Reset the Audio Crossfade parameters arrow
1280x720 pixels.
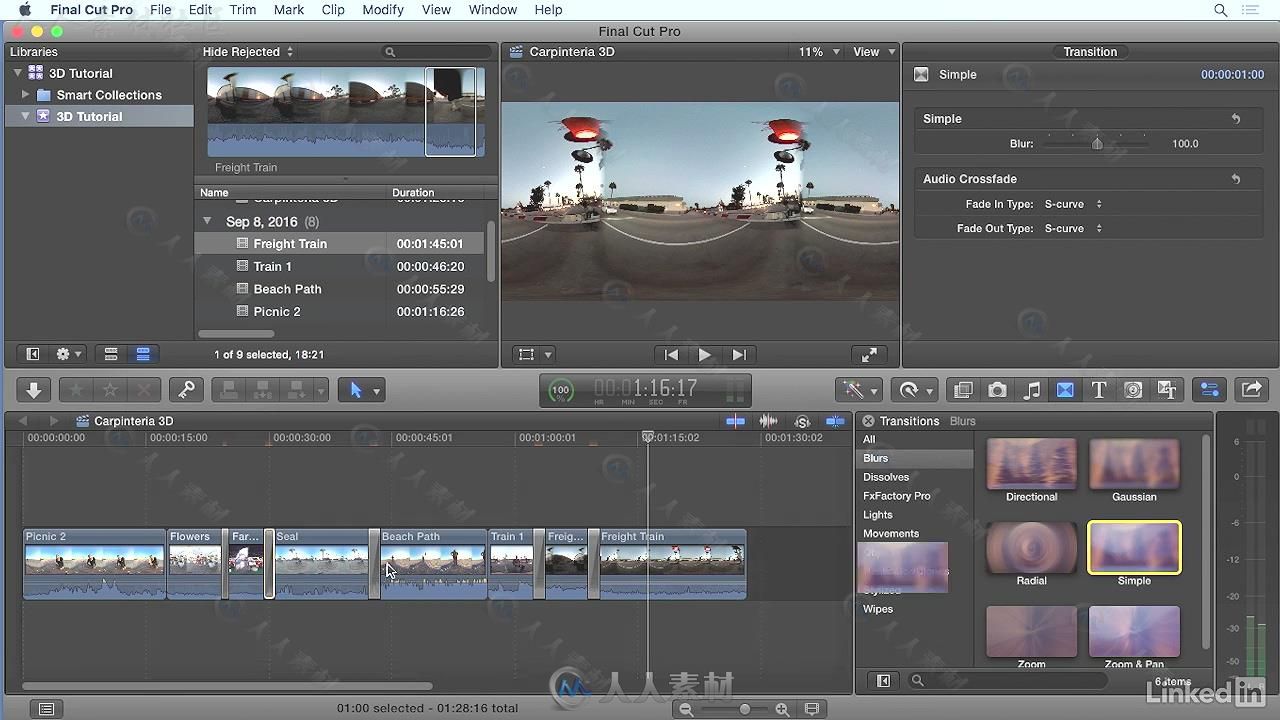1236,179
